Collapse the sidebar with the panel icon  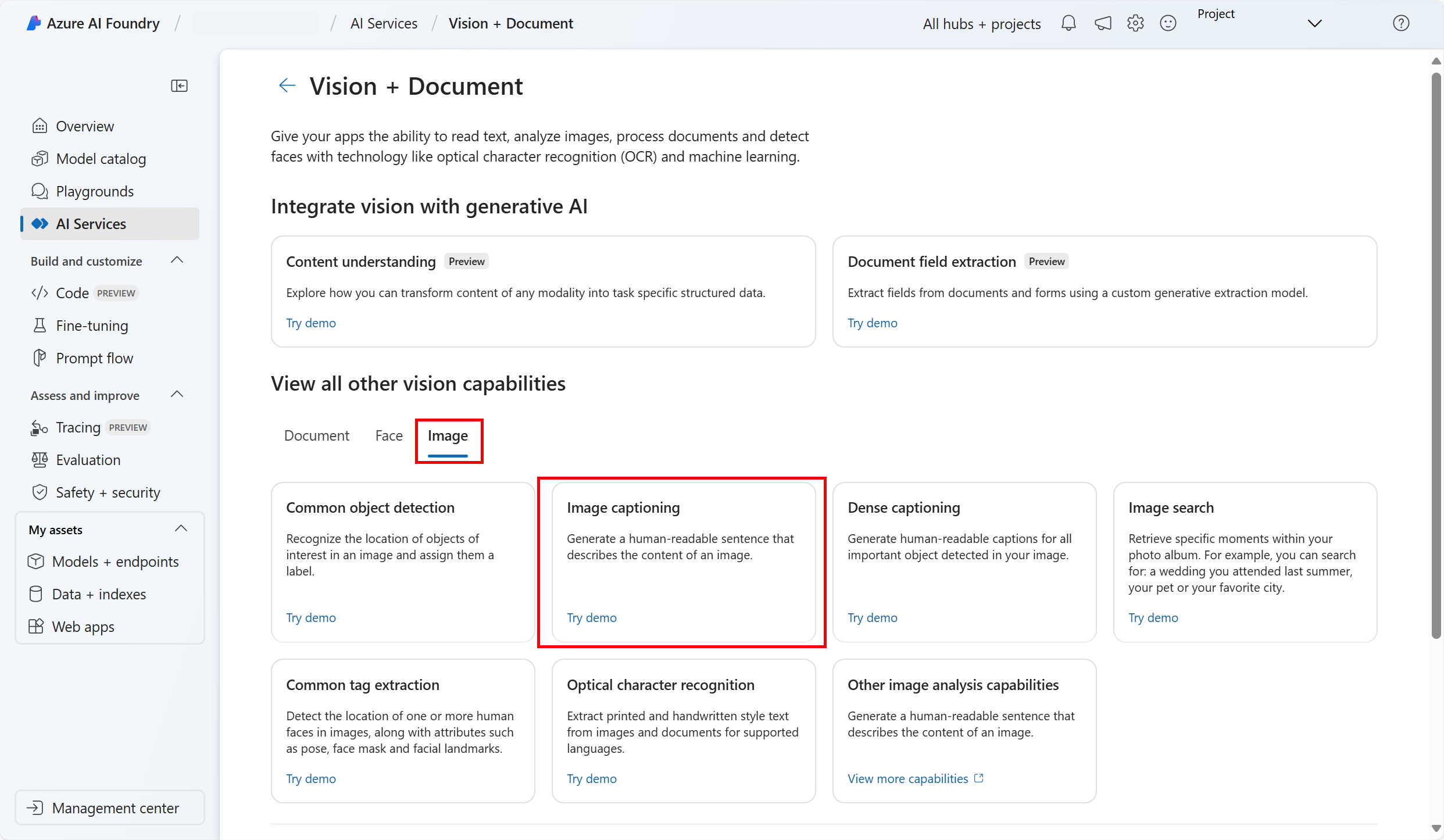[179, 86]
